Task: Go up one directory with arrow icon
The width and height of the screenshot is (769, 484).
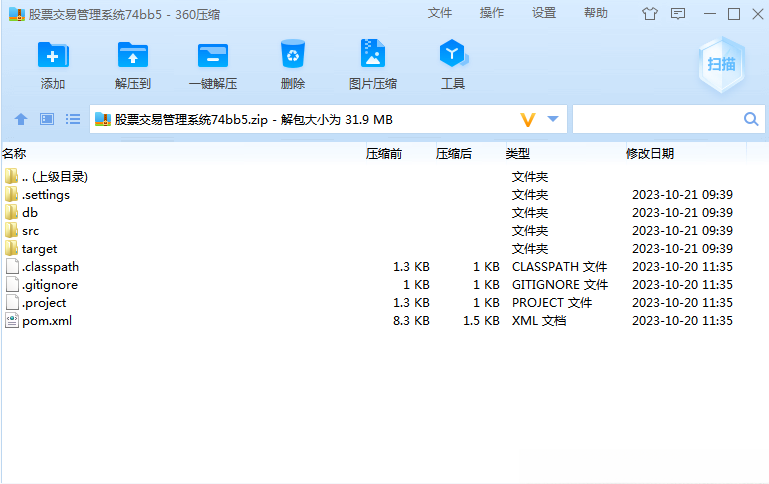Action: [21, 119]
